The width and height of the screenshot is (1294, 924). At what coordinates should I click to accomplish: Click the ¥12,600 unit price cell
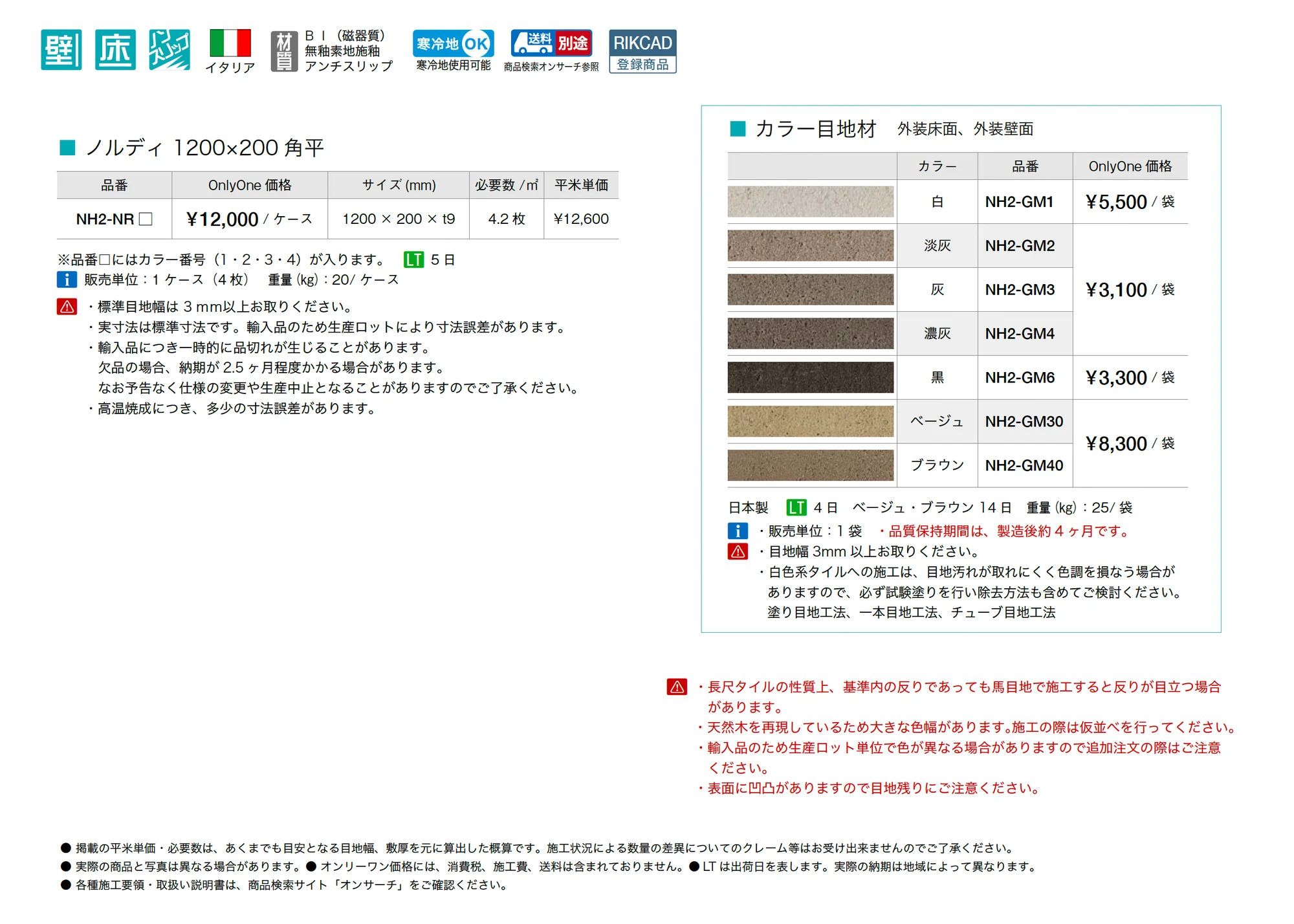pyautogui.click(x=581, y=219)
